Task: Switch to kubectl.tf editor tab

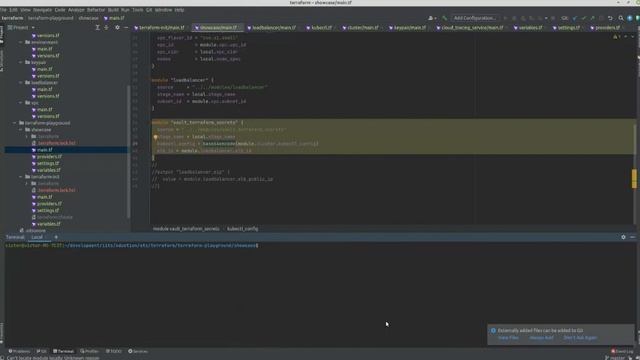Action: click(319, 28)
